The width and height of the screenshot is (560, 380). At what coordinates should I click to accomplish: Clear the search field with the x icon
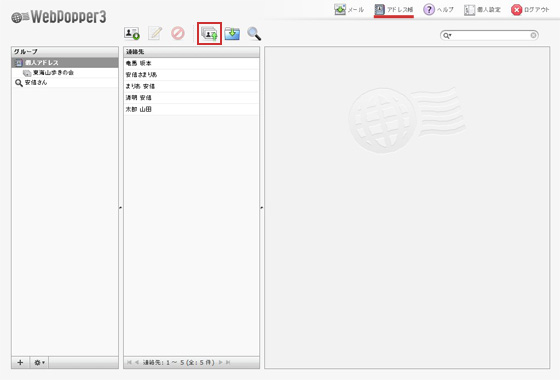tap(533, 35)
